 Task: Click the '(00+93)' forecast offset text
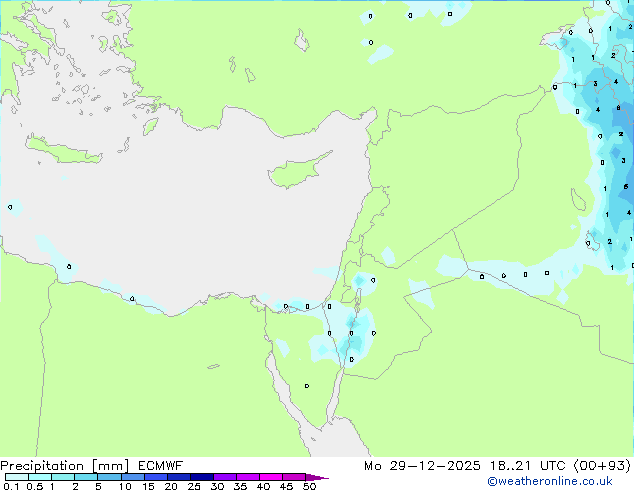[x=602, y=466]
